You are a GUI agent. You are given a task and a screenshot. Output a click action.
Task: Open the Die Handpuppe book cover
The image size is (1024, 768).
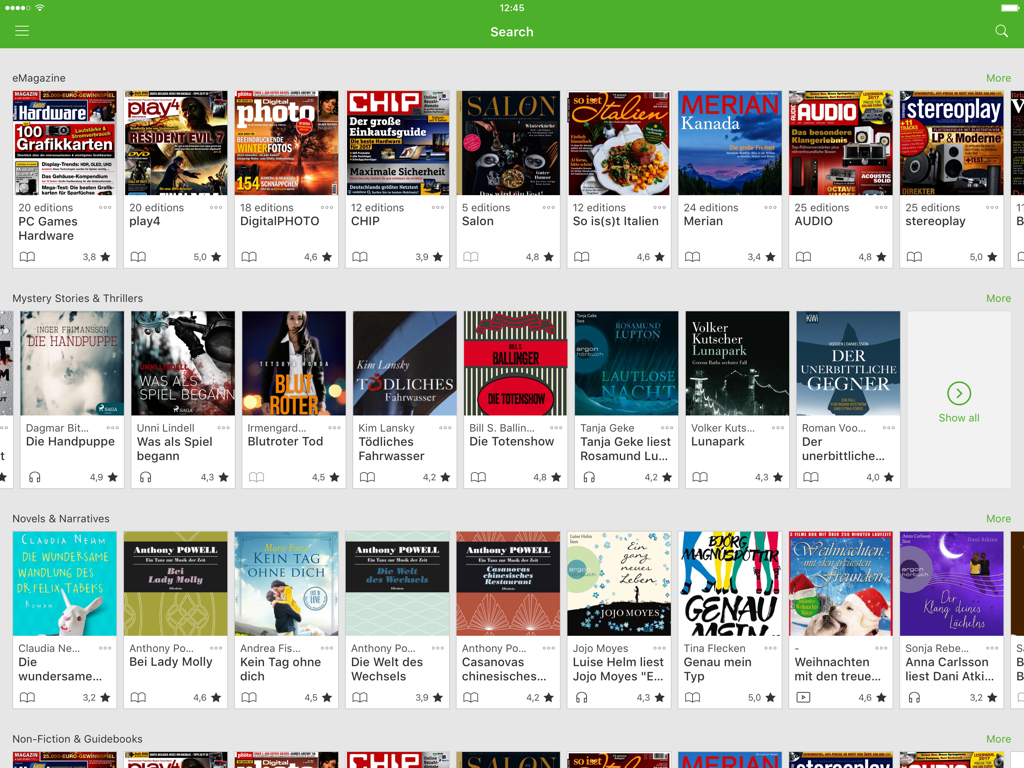pyautogui.click(x=72, y=363)
